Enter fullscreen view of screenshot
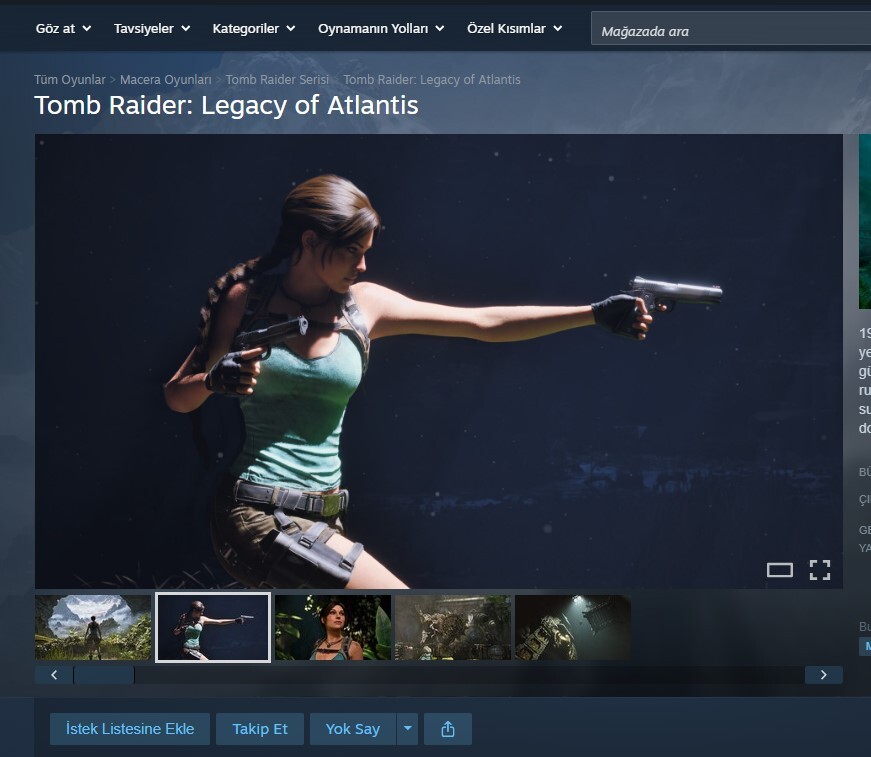 (820, 570)
